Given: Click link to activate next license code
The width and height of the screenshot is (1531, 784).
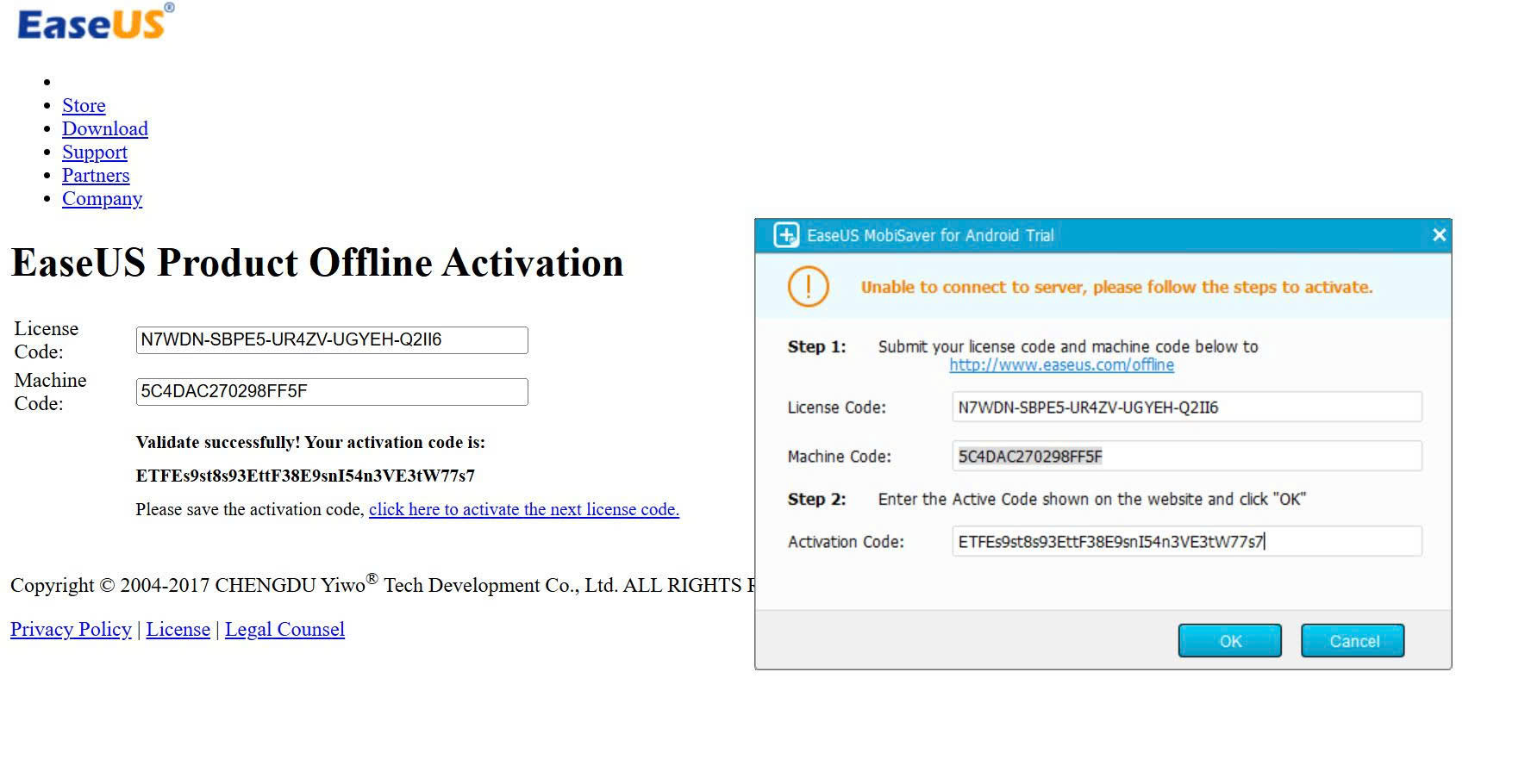Looking at the screenshot, I should click(524, 510).
